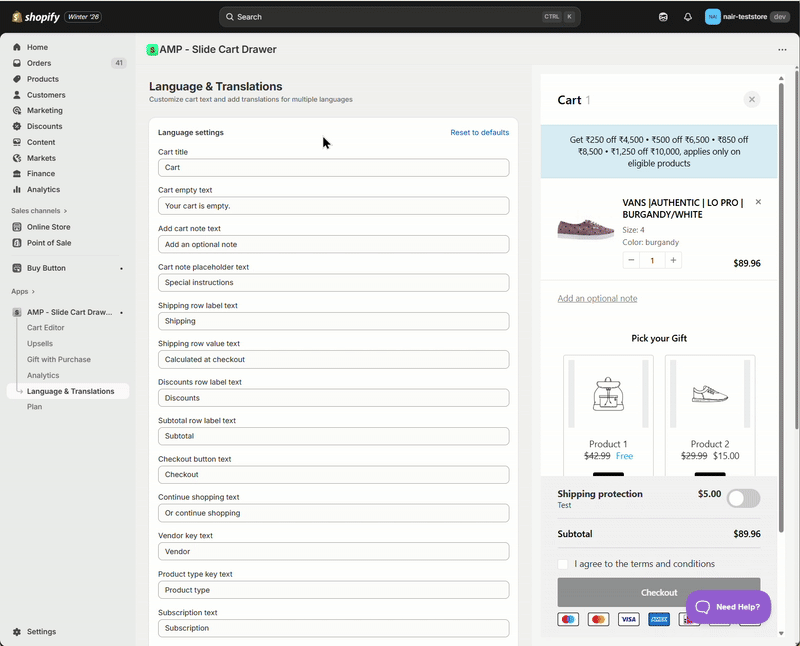Image resolution: width=800 pixels, height=646 pixels.
Task: Open the AMP app Analytics subpage
Action: point(43,375)
